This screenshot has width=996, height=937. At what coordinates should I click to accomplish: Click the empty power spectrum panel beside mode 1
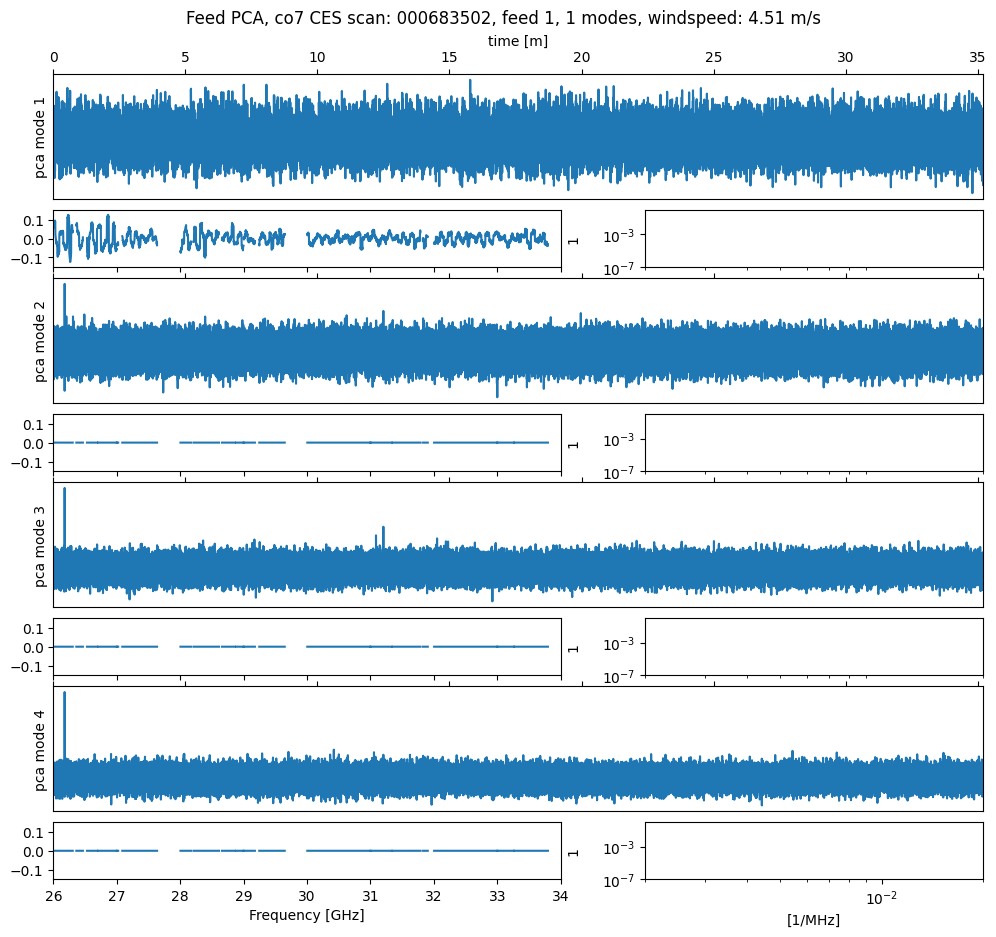pyautogui.click(x=813, y=239)
